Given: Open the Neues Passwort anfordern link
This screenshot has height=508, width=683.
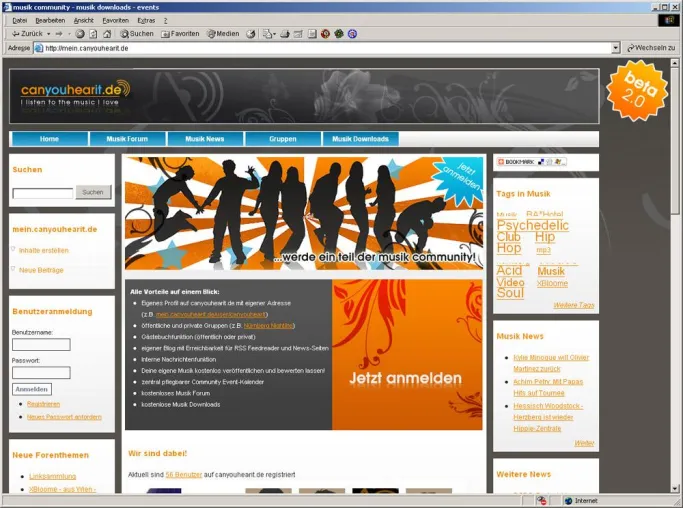Looking at the screenshot, I should [x=64, y=417].
